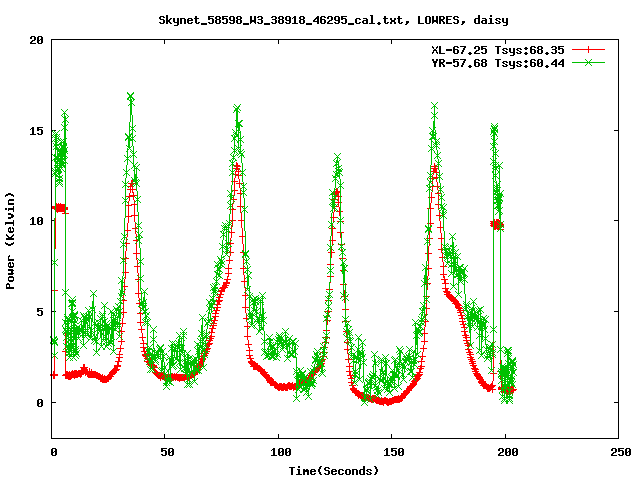Screen dimensions: 640x480
Task: Click the red XL legend line sample
Action: (588, 50)
